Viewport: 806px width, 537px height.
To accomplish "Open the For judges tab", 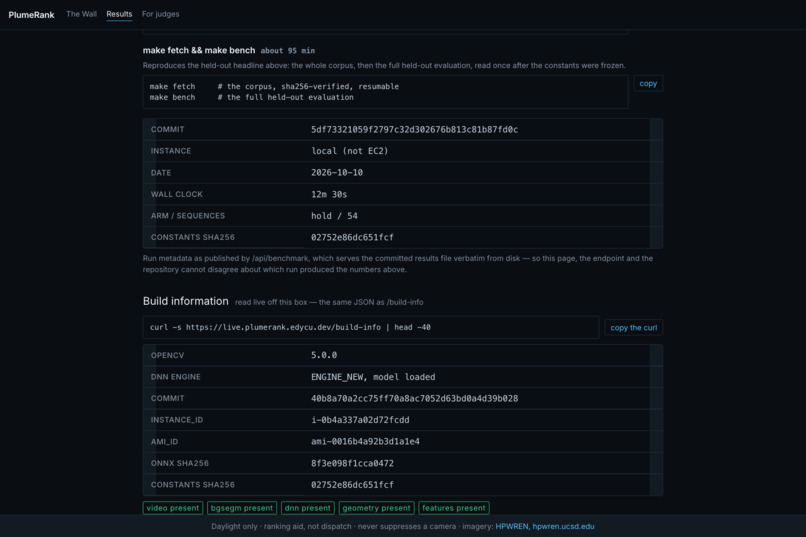I will [x=160, y=14].
